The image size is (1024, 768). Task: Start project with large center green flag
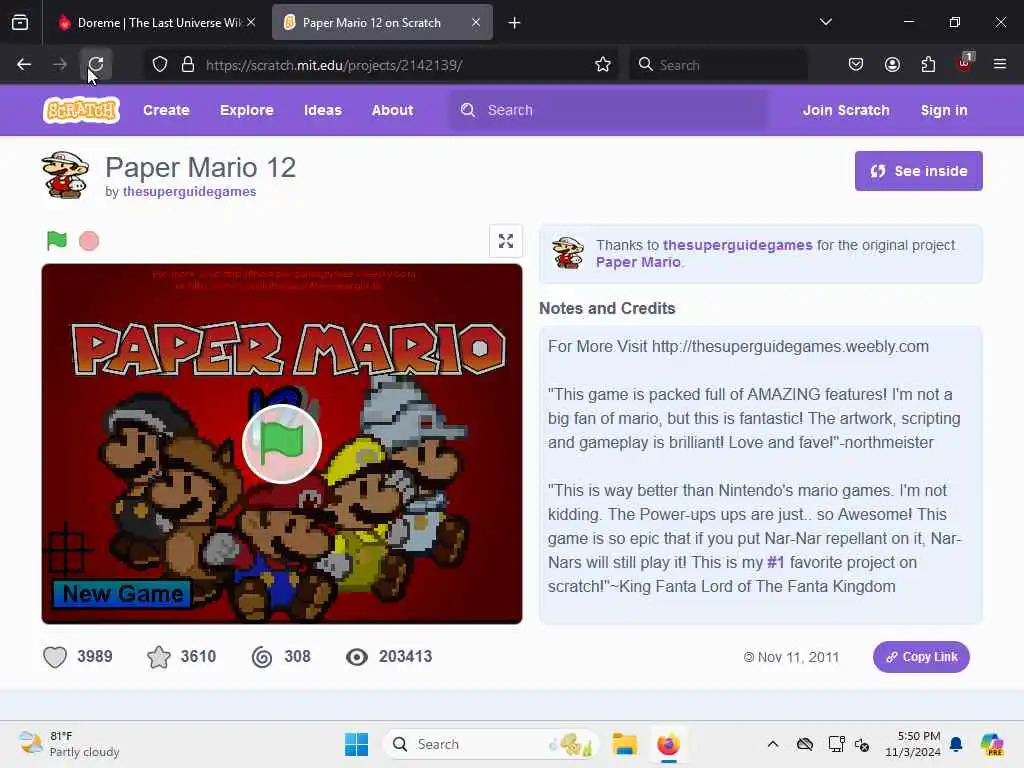point(282,444)
